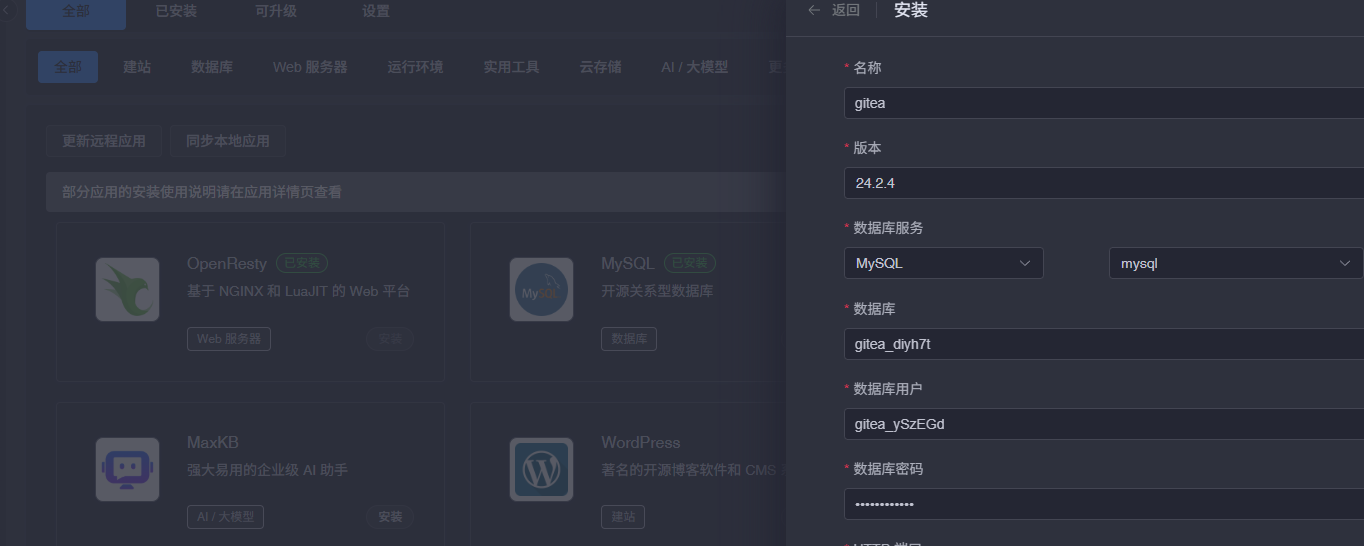Select the Web 服务器 category filter
Viewport: 1364px width, 546px height.
[x=310, y=67]
